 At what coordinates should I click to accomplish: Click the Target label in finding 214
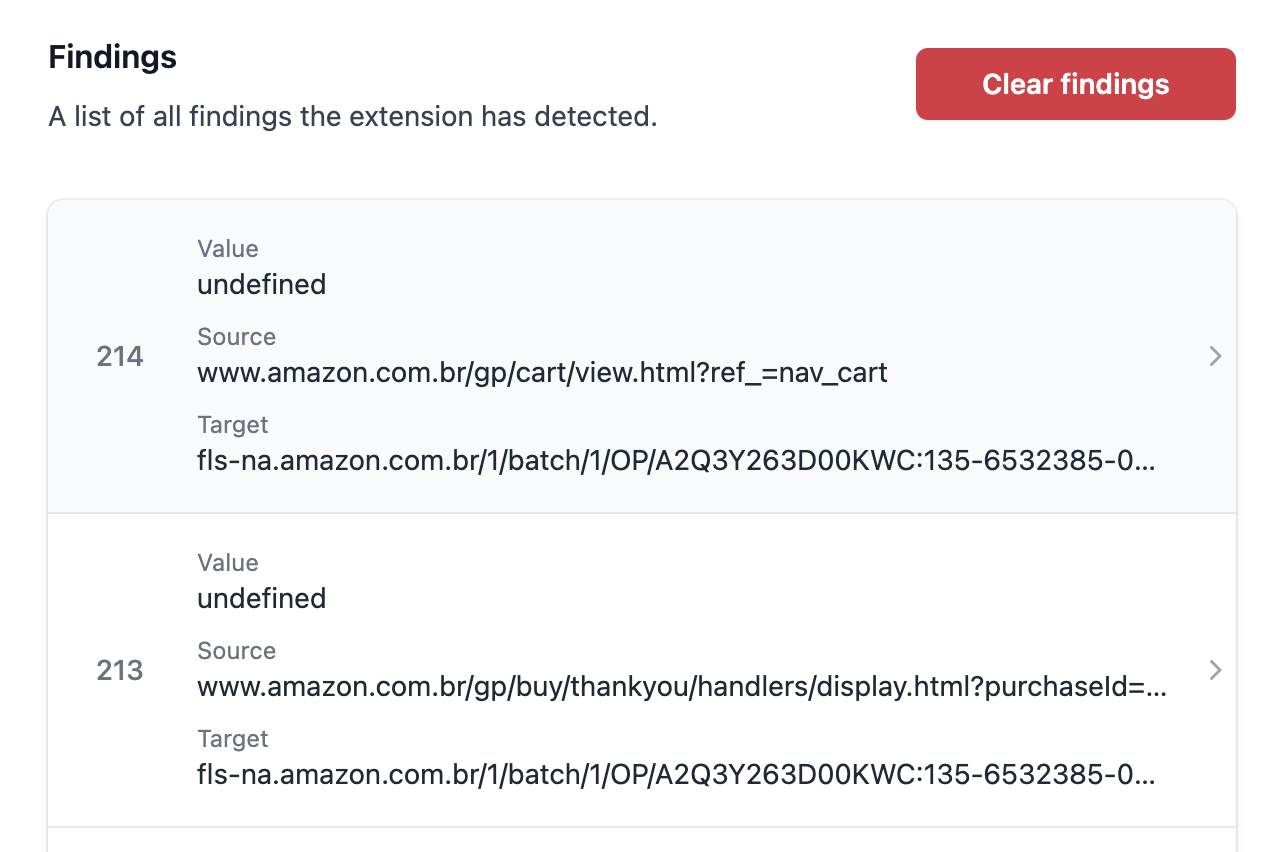(233, 425)
